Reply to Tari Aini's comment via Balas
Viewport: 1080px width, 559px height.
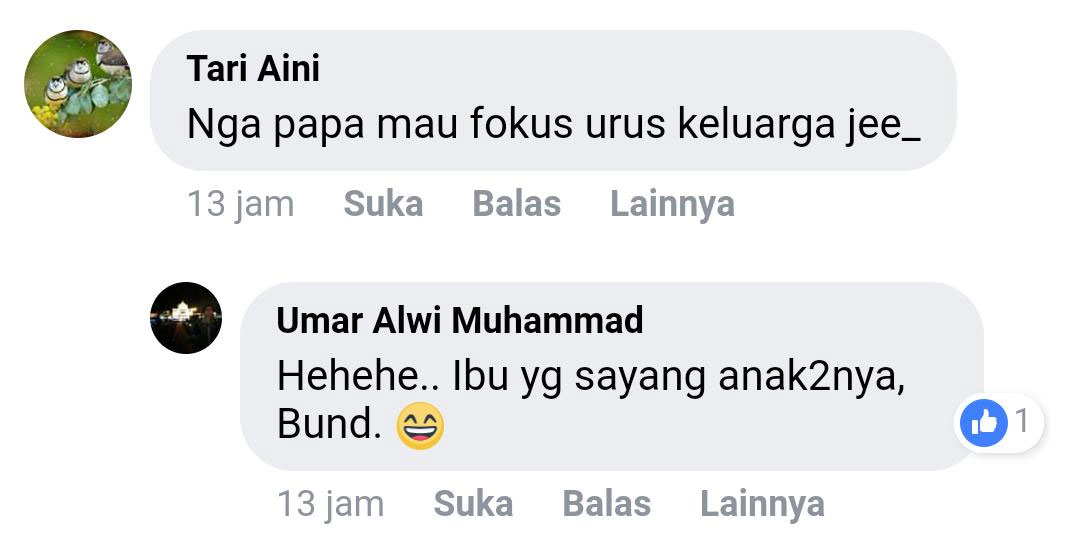(x=517, y=204)
